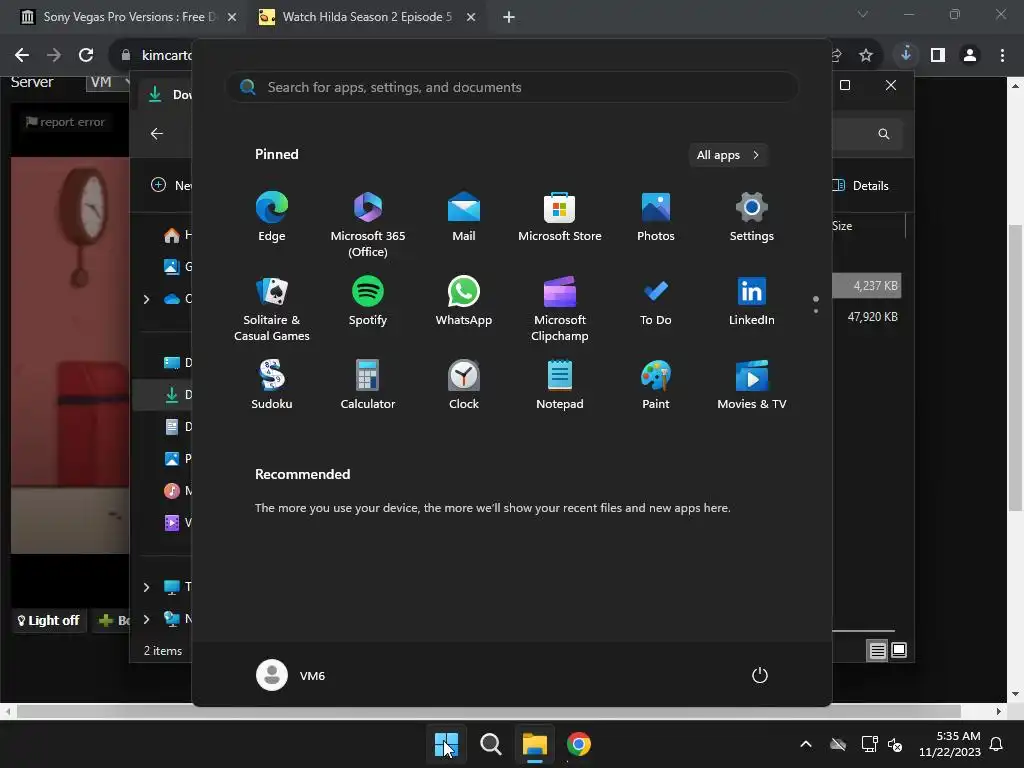Switch to Watch Hilda Season 2 tab
This screenshot has width=1024, height=768.
368,17
